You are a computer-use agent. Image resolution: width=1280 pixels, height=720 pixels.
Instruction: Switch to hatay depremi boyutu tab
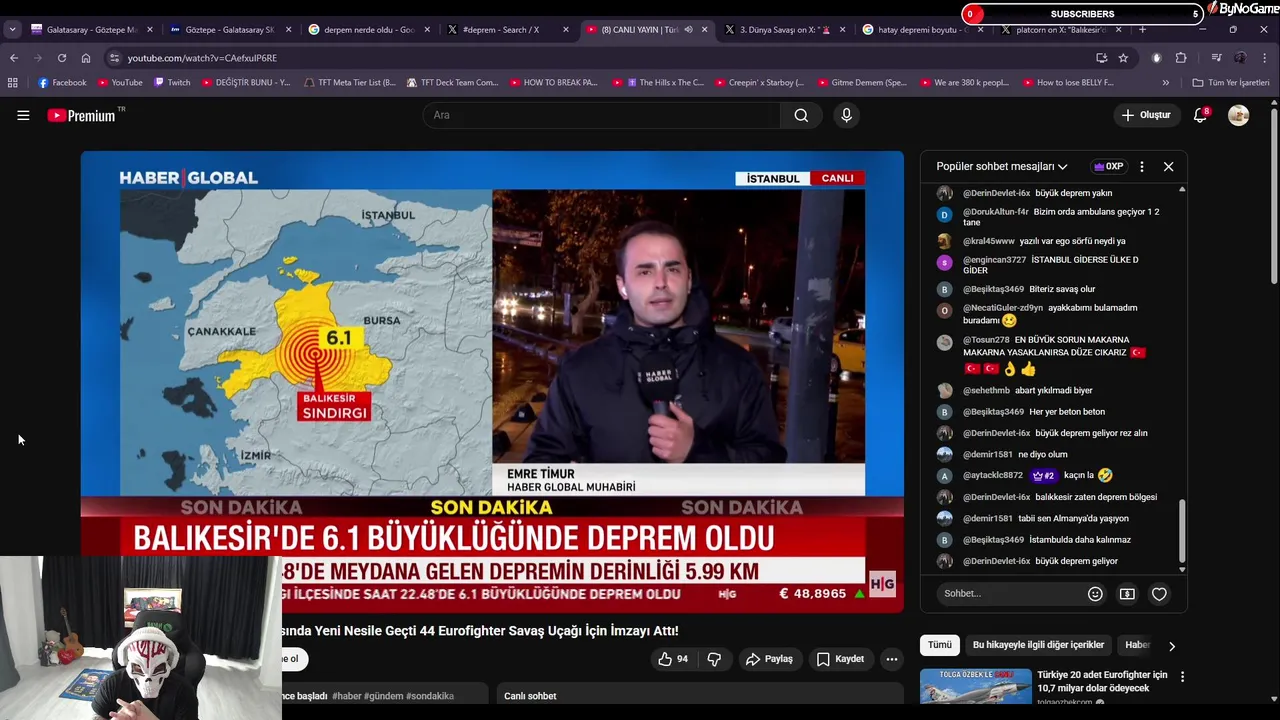(922, 30)
